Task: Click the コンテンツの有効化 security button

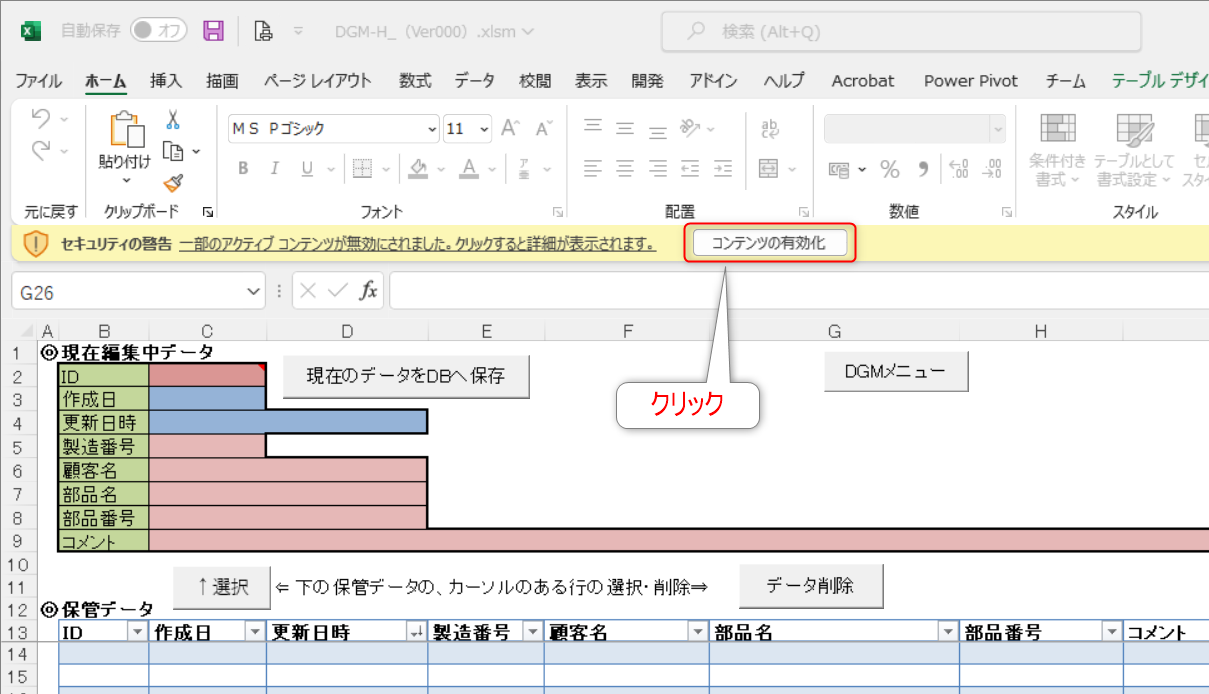Action: click(x=769, y=242)
